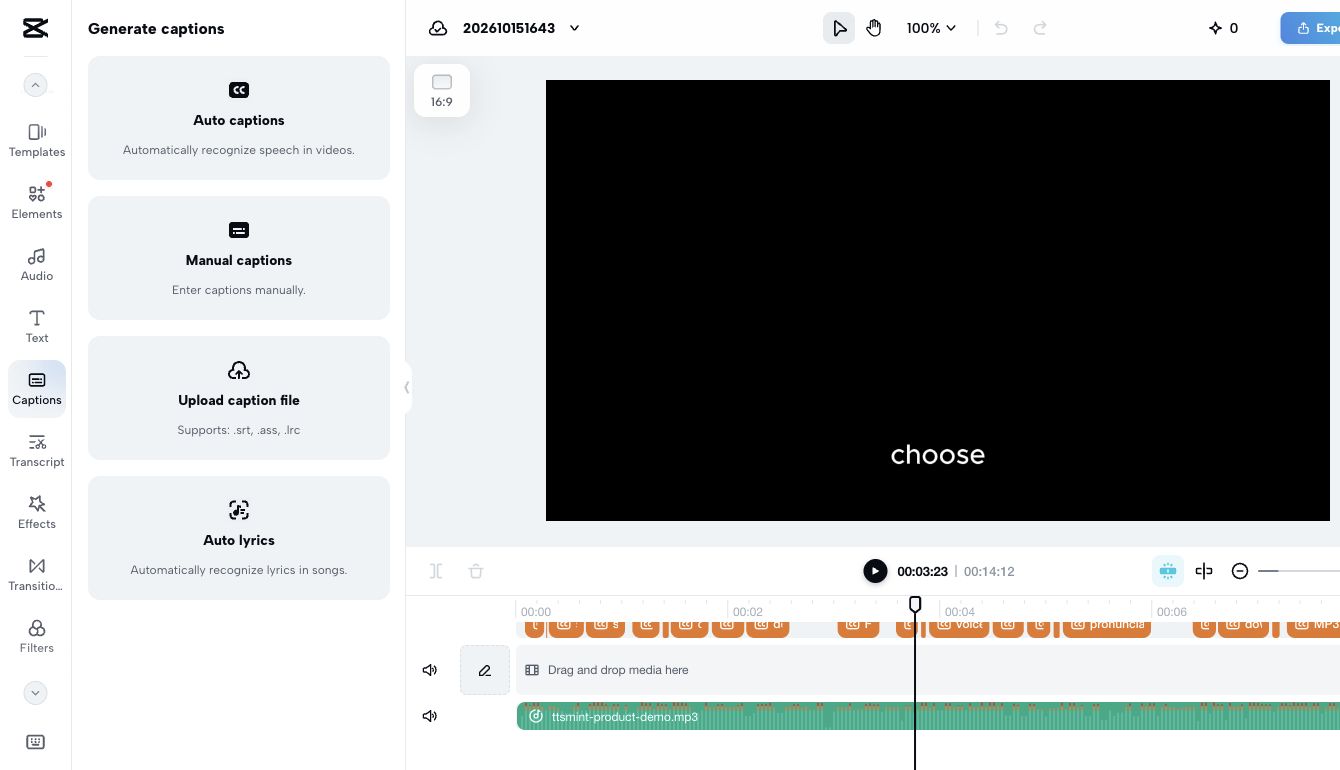Image resolution: width=1340 pixels, height=770 pixels.
Task: Open the Transcript panel
Action: (x=37, y=451)
